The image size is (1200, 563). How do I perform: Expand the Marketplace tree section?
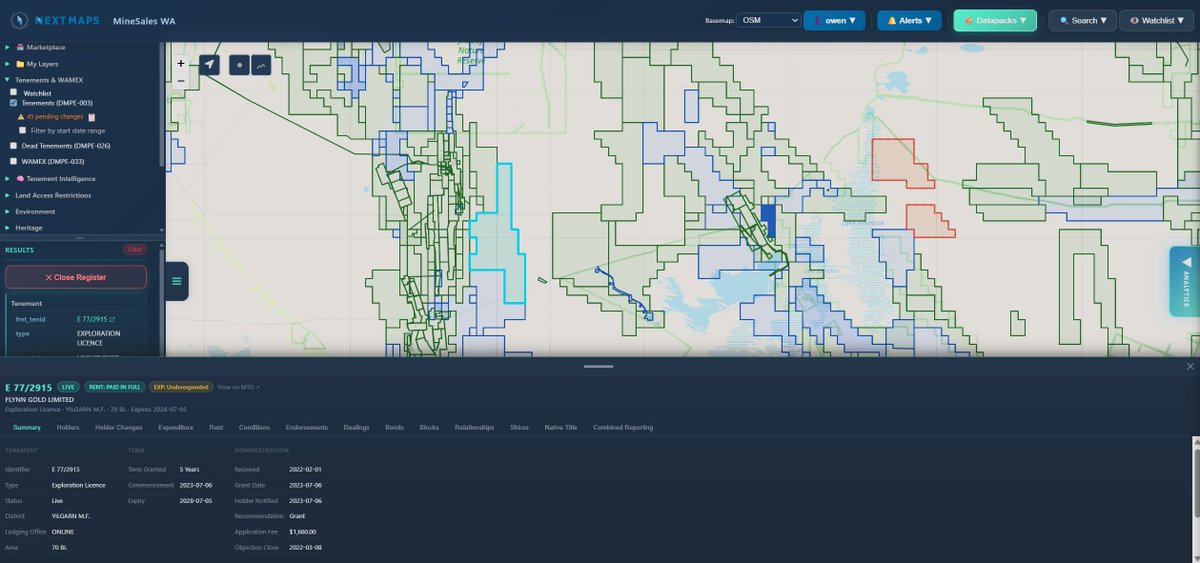(8, 47)
